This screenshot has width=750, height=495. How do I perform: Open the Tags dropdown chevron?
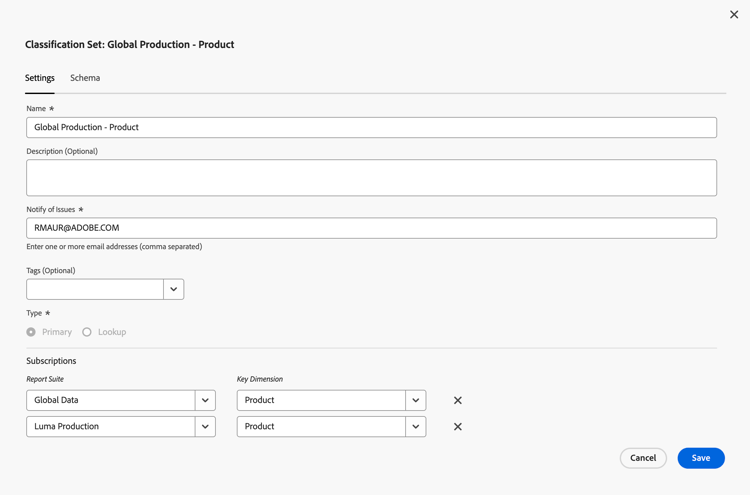tap(174, 289)
